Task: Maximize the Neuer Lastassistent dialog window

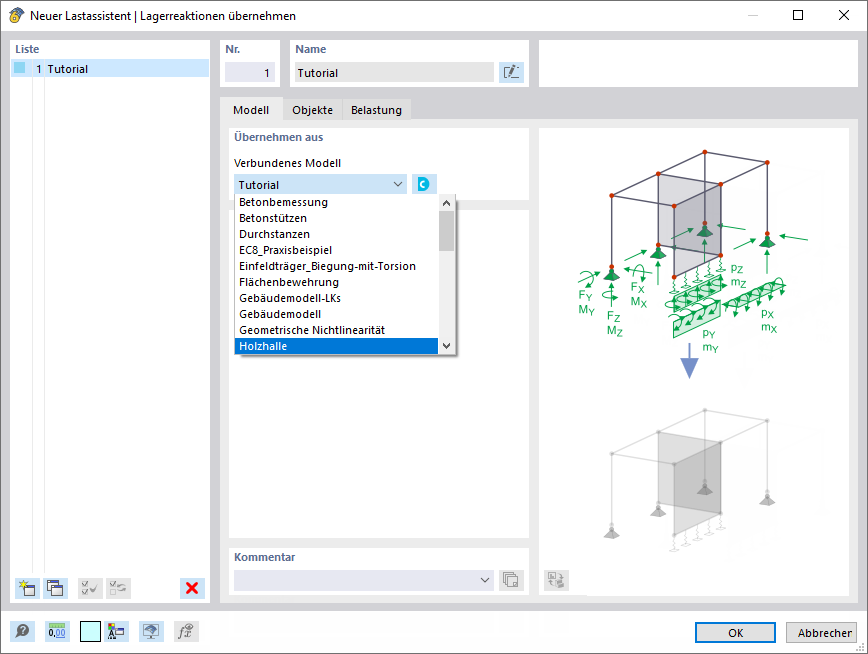Action: tap(798, 16)
